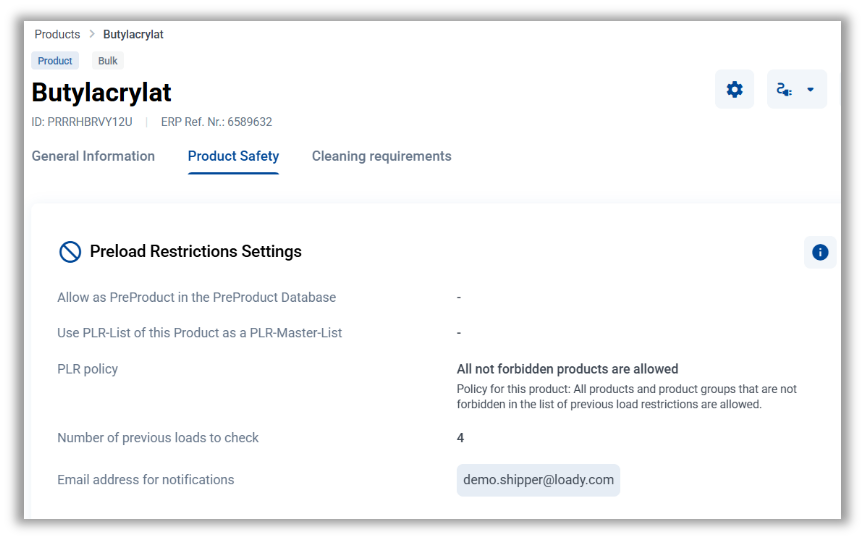Select the Product Safety tab
Viewport: 865px width, 540px height.
(233, 156)
